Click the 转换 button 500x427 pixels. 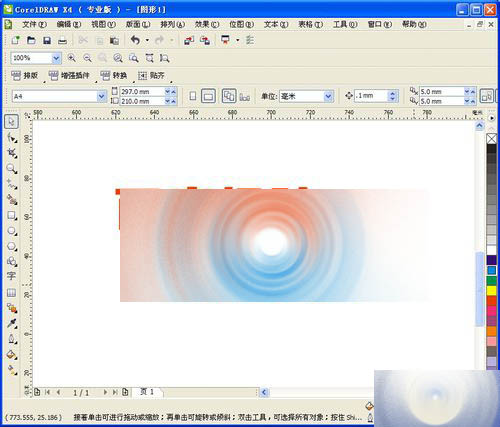click(114, 76)
